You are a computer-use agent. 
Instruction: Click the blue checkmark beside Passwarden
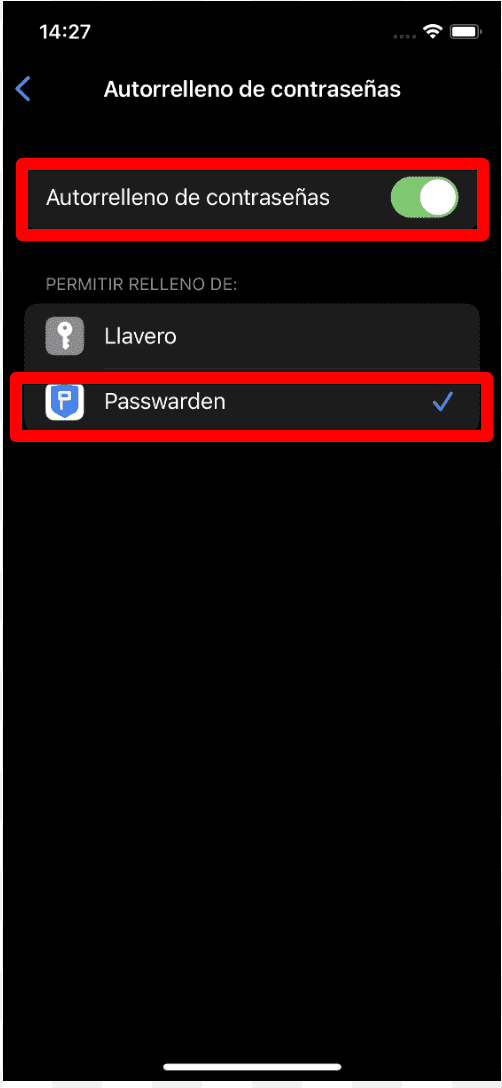[x=442, y=401]
